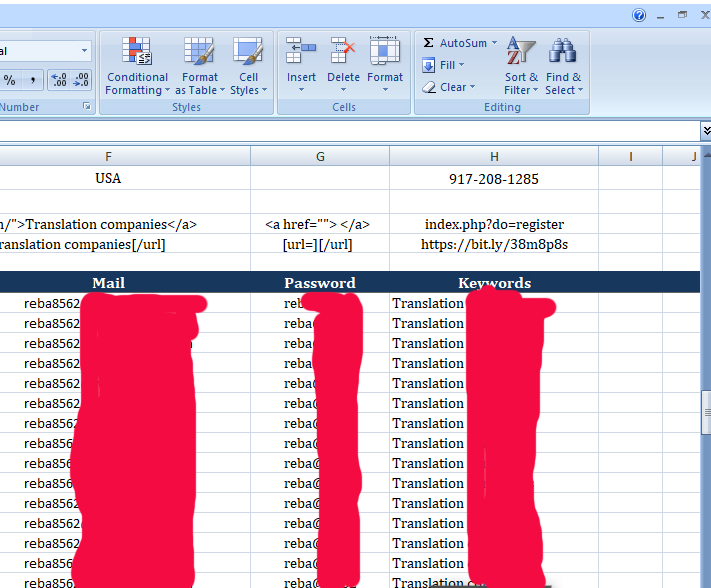Apply Comma Style number format
Viewport: 711px width, 588px height.
click(33, 80)
